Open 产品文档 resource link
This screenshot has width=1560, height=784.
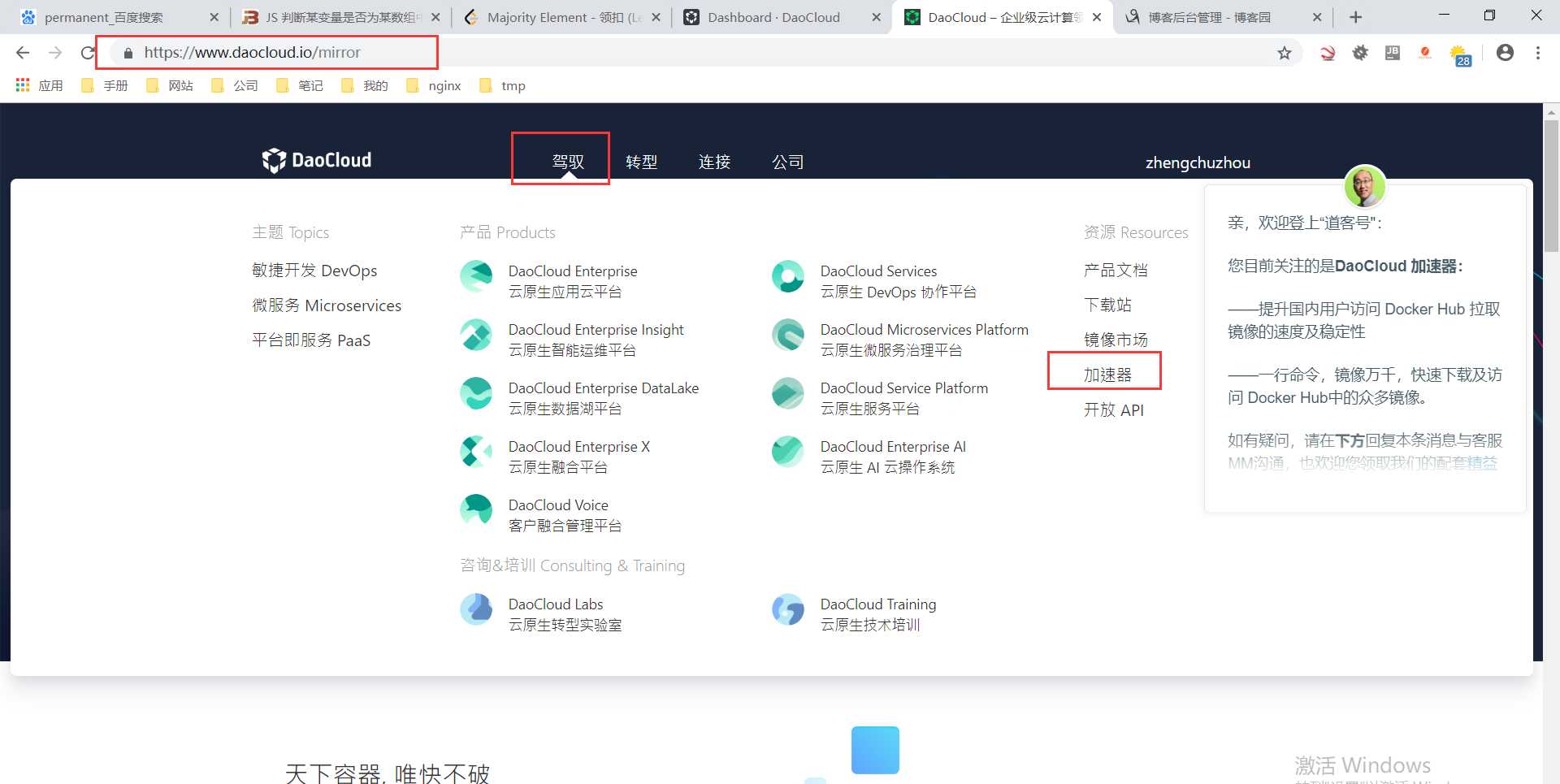(1116, 271)
